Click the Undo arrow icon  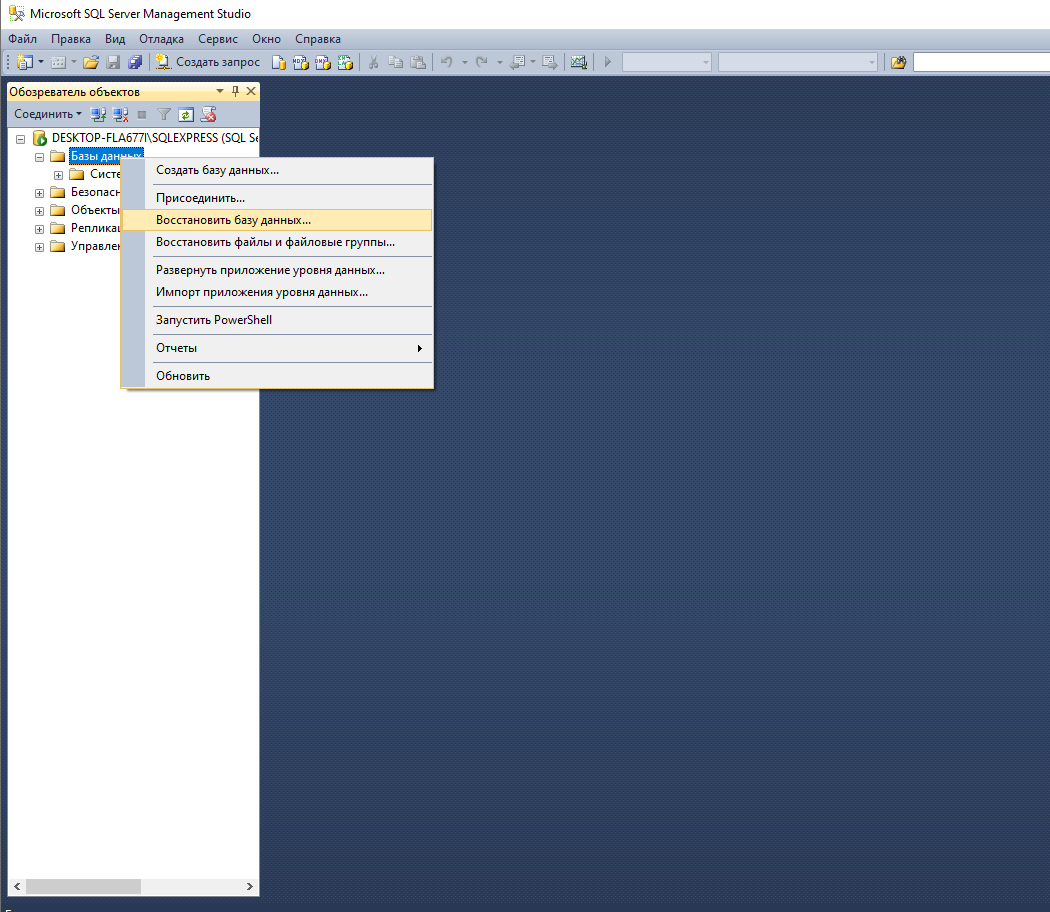click(447, 62)
